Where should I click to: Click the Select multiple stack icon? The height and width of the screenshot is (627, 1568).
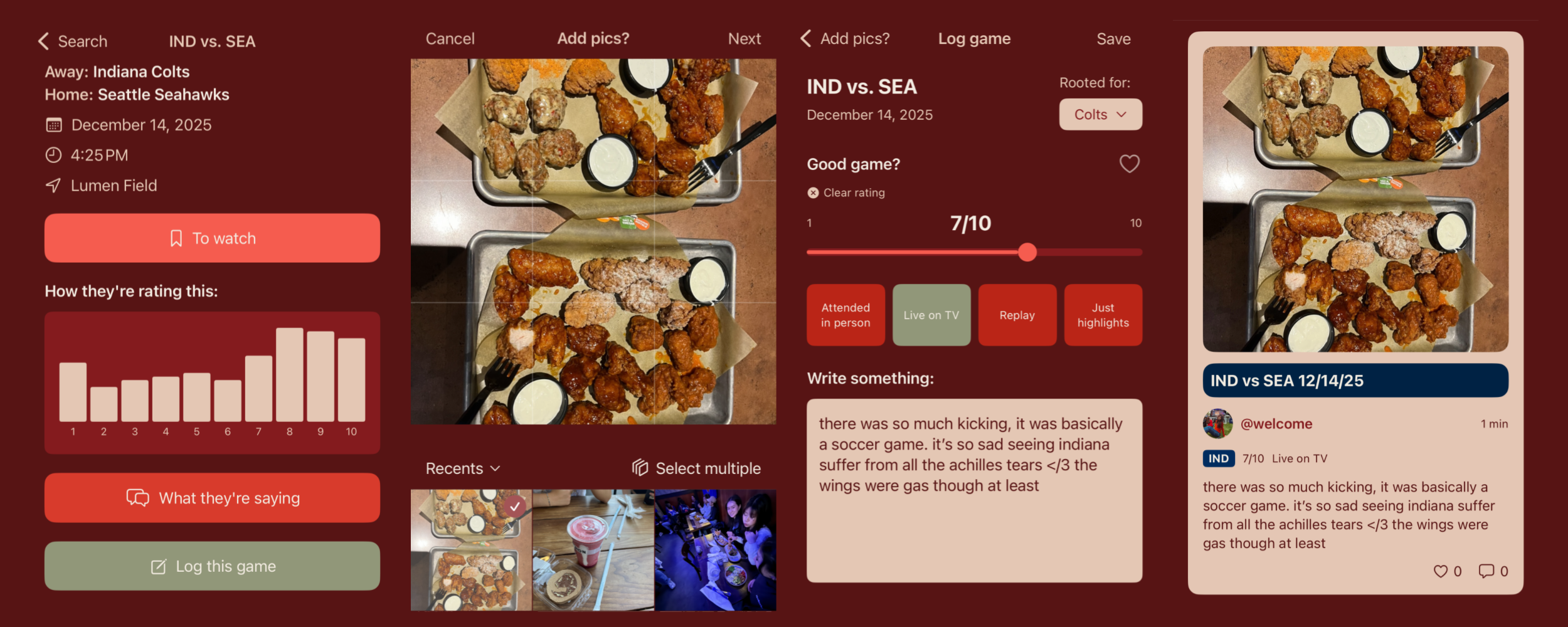(640, 468)
